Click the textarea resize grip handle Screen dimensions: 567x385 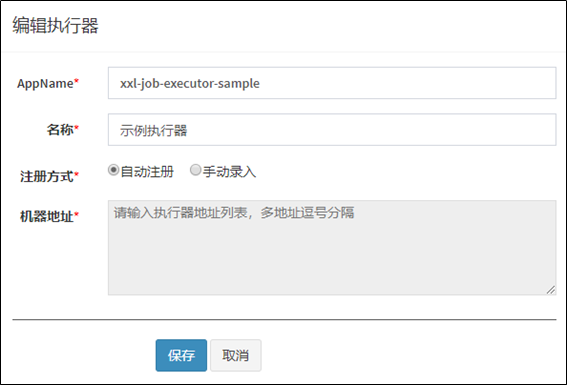(x=551, y=290)
